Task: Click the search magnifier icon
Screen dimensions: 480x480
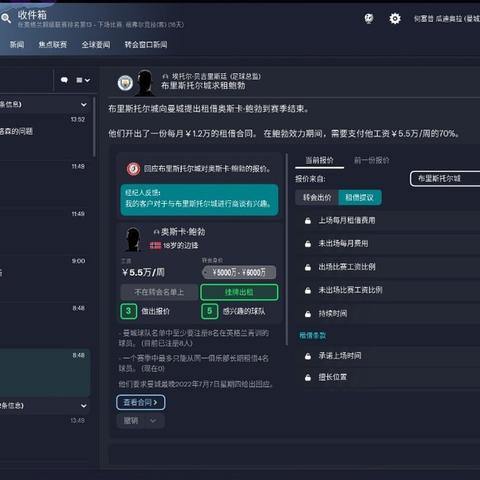Action: click(6, 18)
